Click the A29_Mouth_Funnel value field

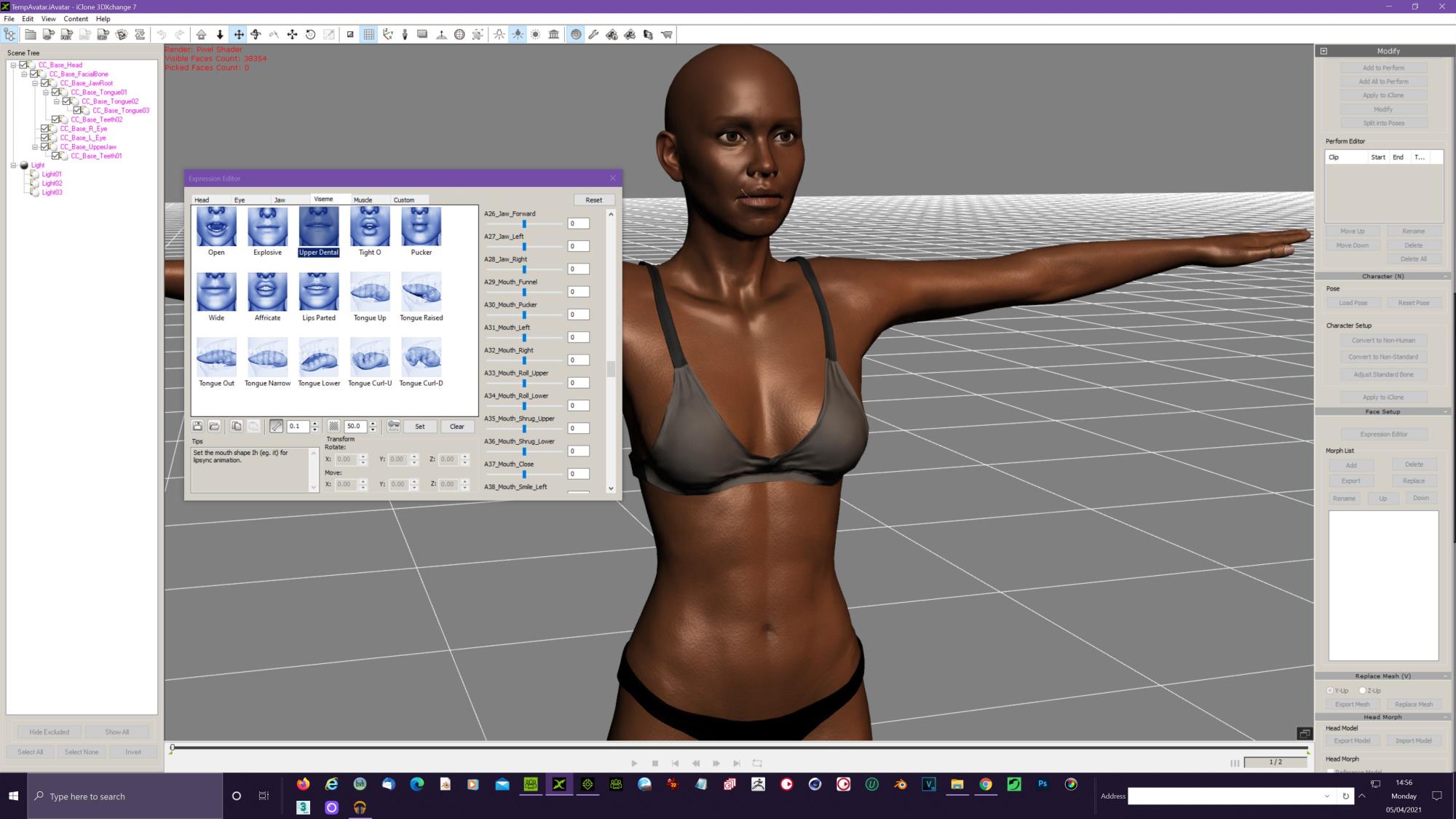[578, 292]
